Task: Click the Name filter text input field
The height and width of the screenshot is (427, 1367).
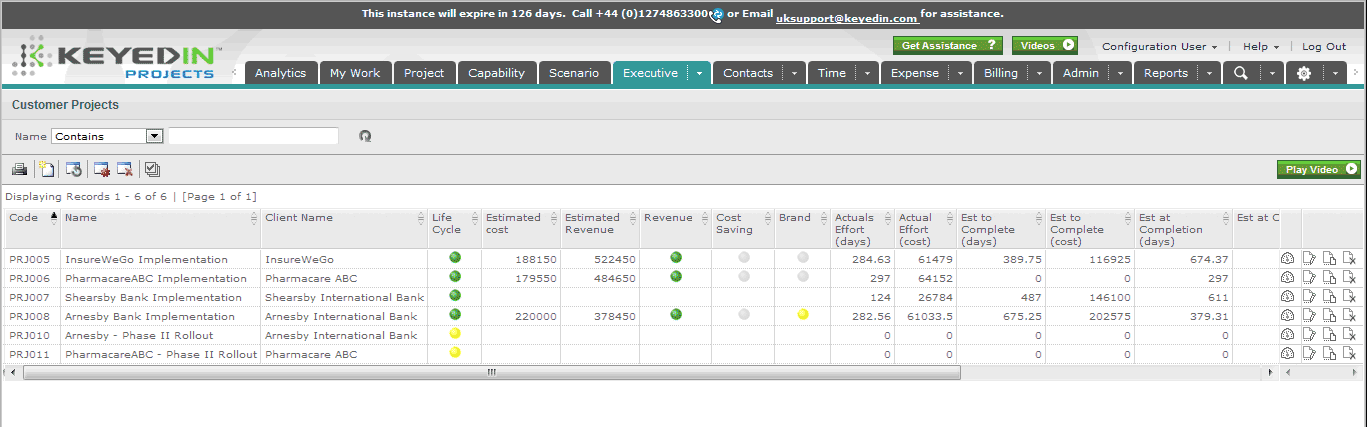Action: (x=253, y=136)
